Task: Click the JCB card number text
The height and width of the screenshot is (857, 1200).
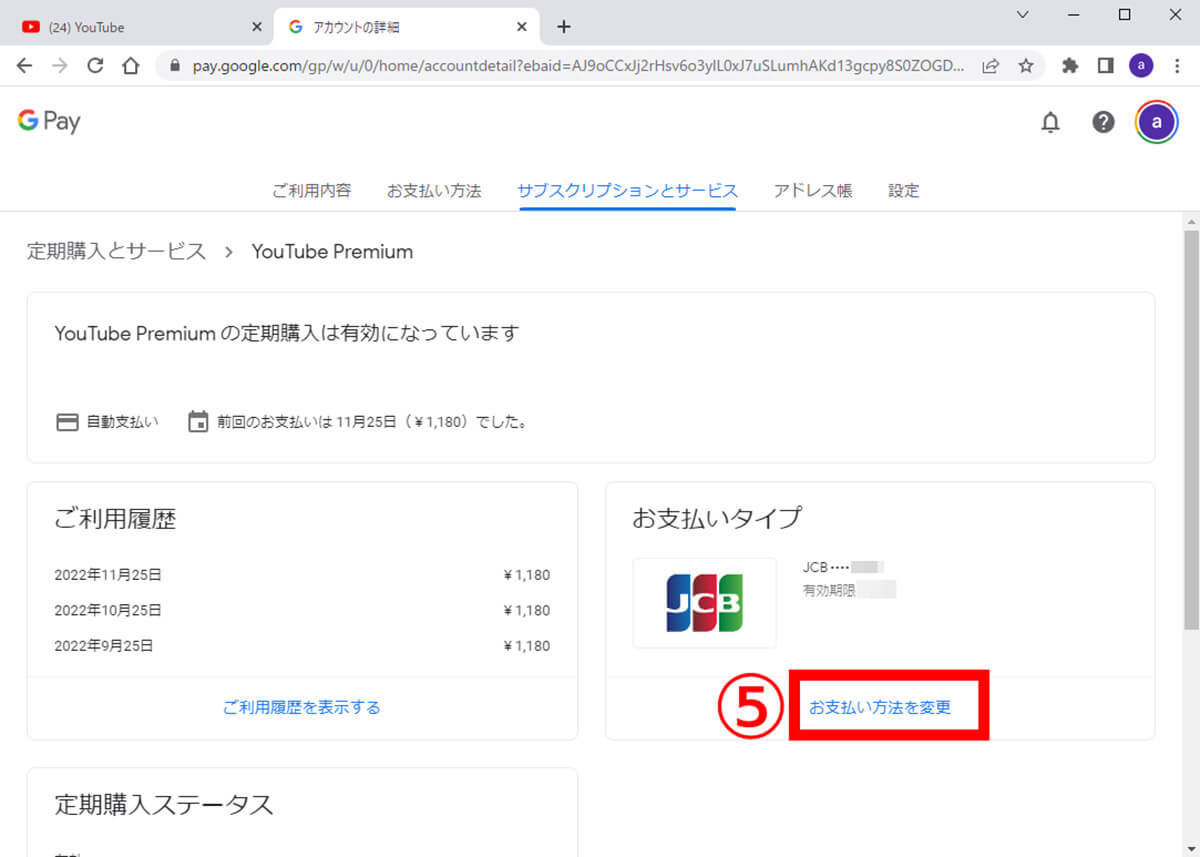Action: point(843,567)
